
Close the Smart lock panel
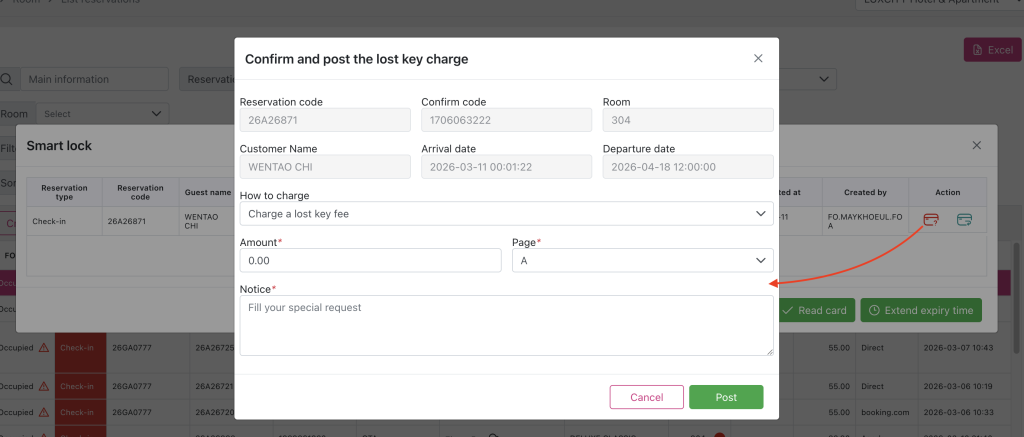977,146
